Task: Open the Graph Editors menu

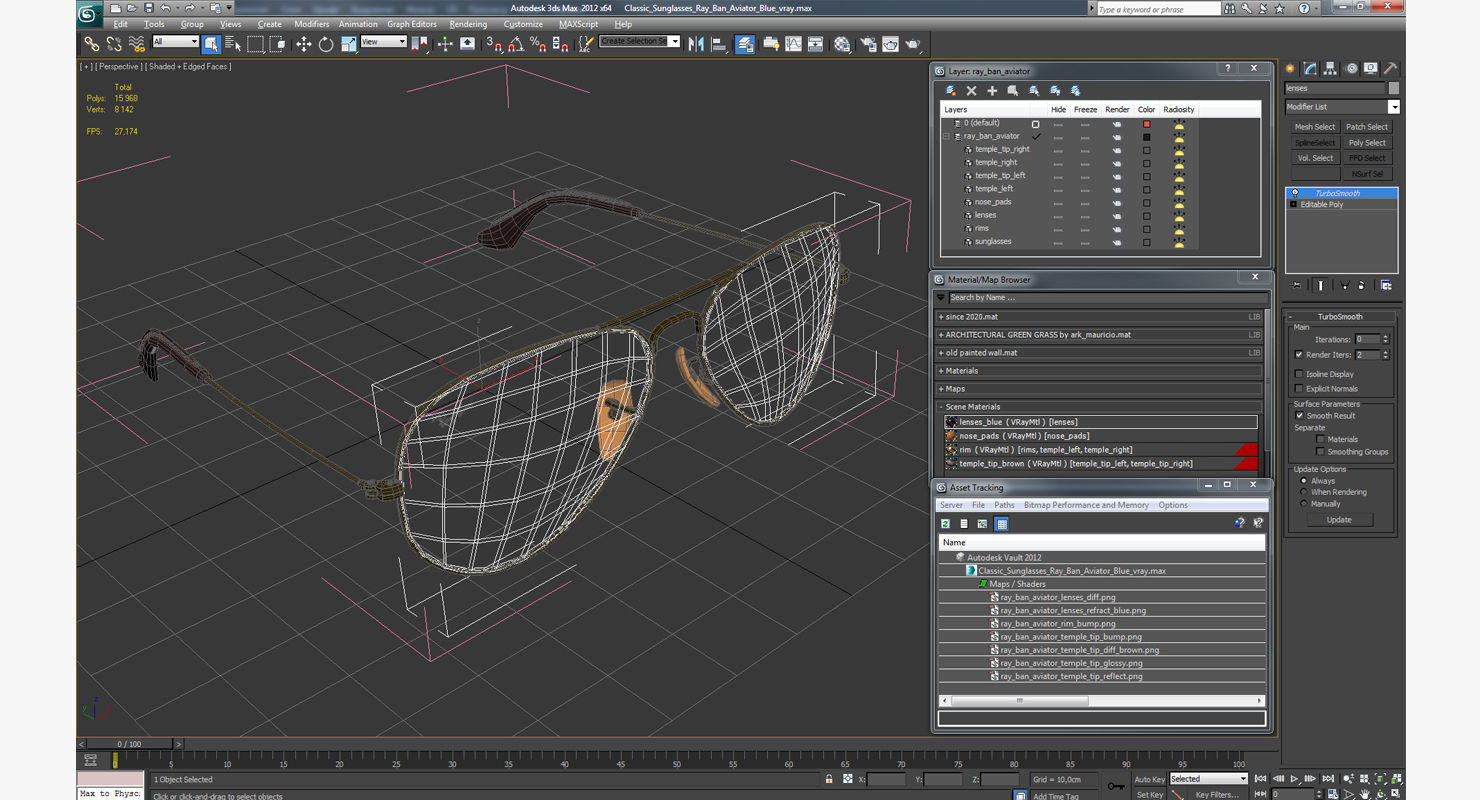Action: pos(412,24)
